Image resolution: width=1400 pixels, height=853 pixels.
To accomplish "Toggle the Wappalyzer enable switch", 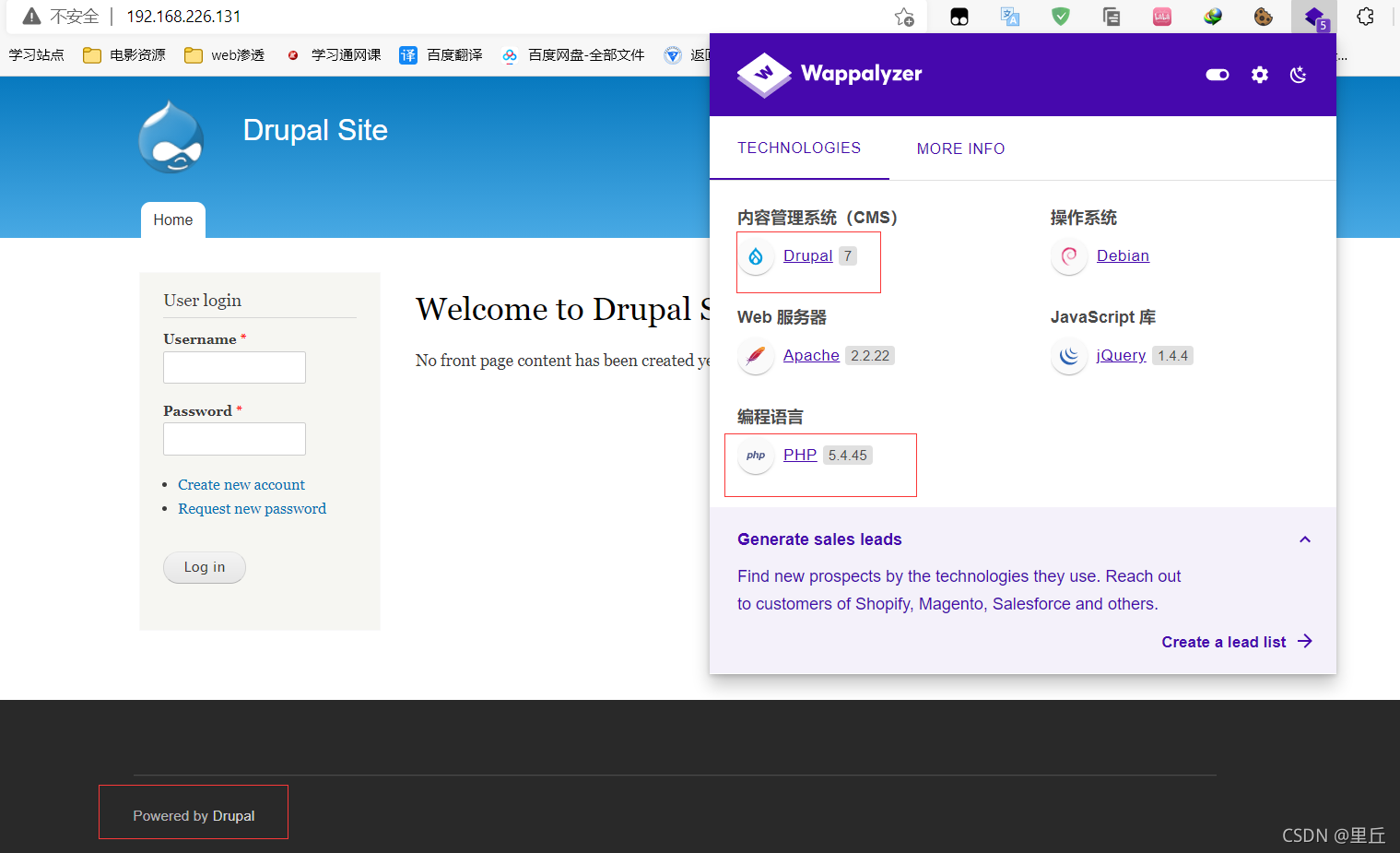I will pyautogui.click(x=1218, y=75).
